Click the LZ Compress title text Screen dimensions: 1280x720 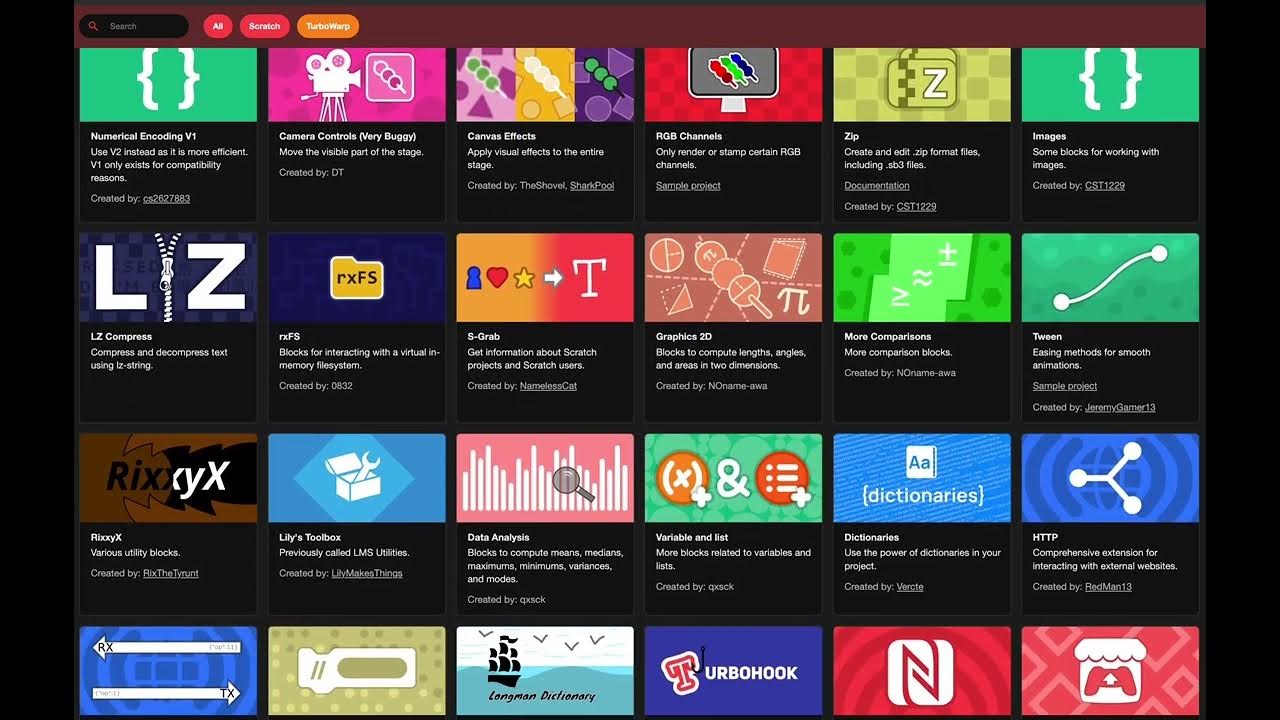121,337
